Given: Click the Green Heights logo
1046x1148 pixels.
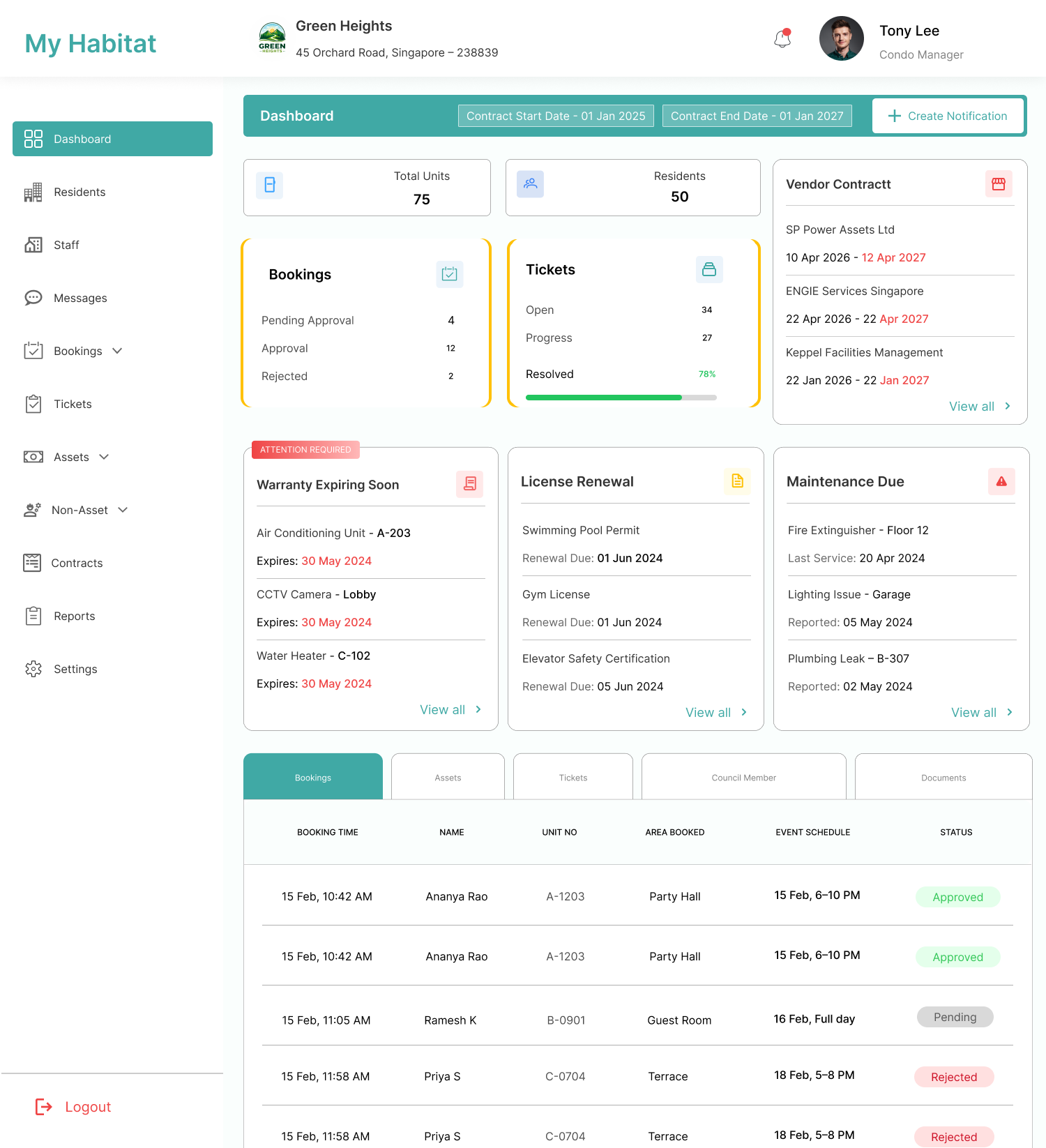Looking at the screenshot, I should [272, 38].
